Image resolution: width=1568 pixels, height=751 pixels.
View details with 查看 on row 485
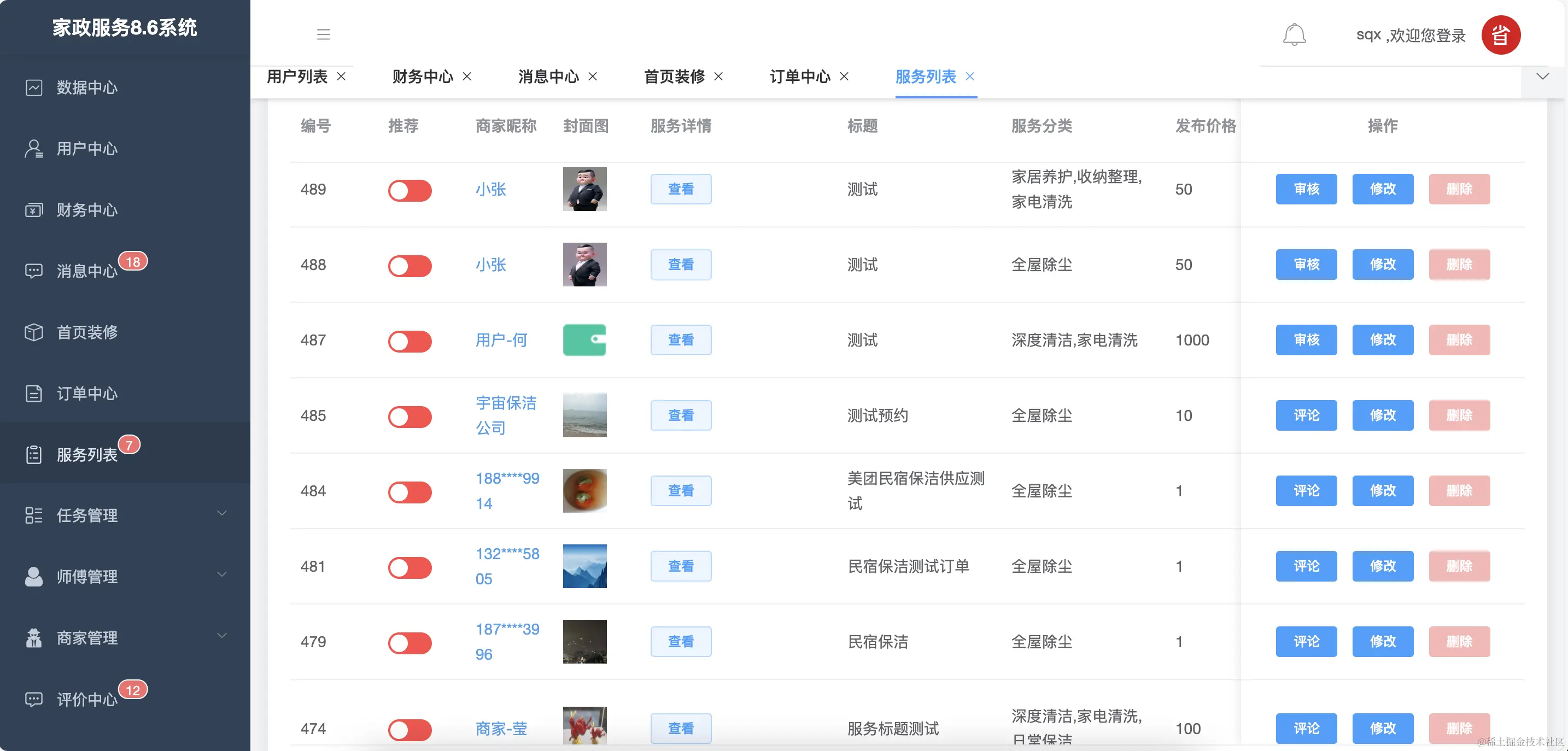[x=681, y=415]
